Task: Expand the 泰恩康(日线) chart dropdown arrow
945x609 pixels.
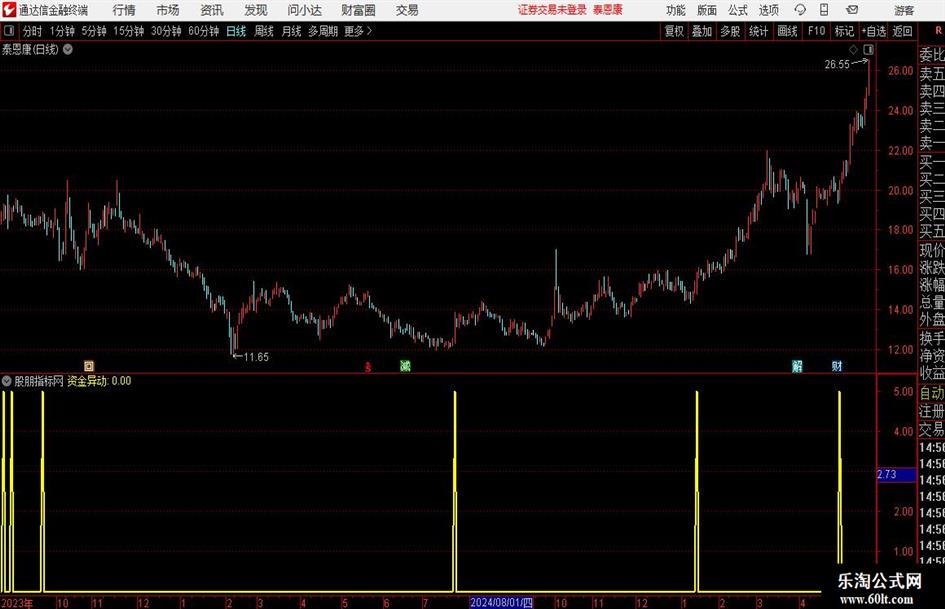Action: point(68,49)
